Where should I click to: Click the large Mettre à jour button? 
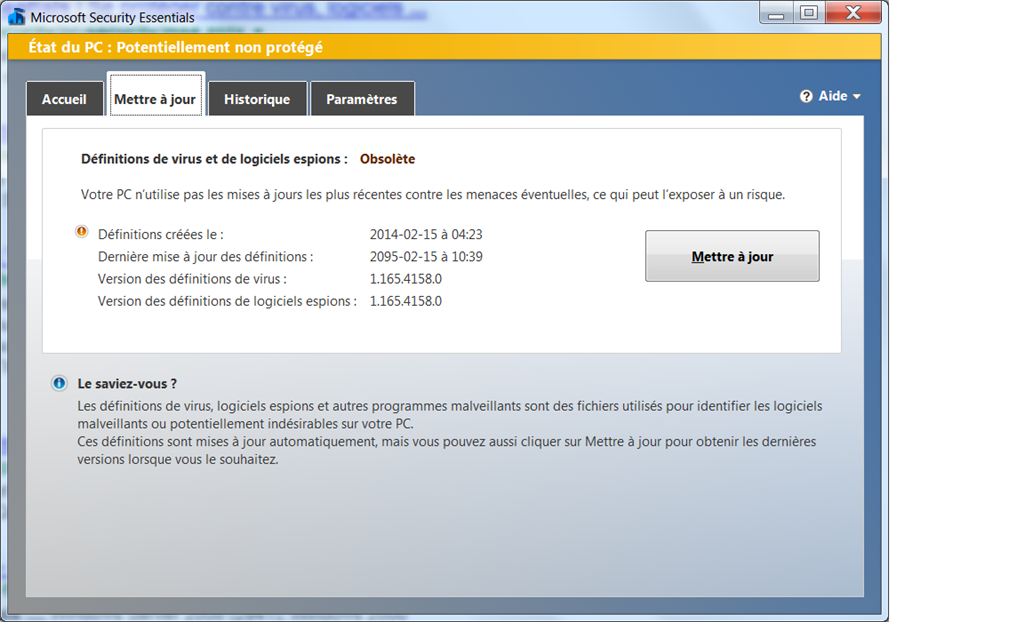click(732, 256)
